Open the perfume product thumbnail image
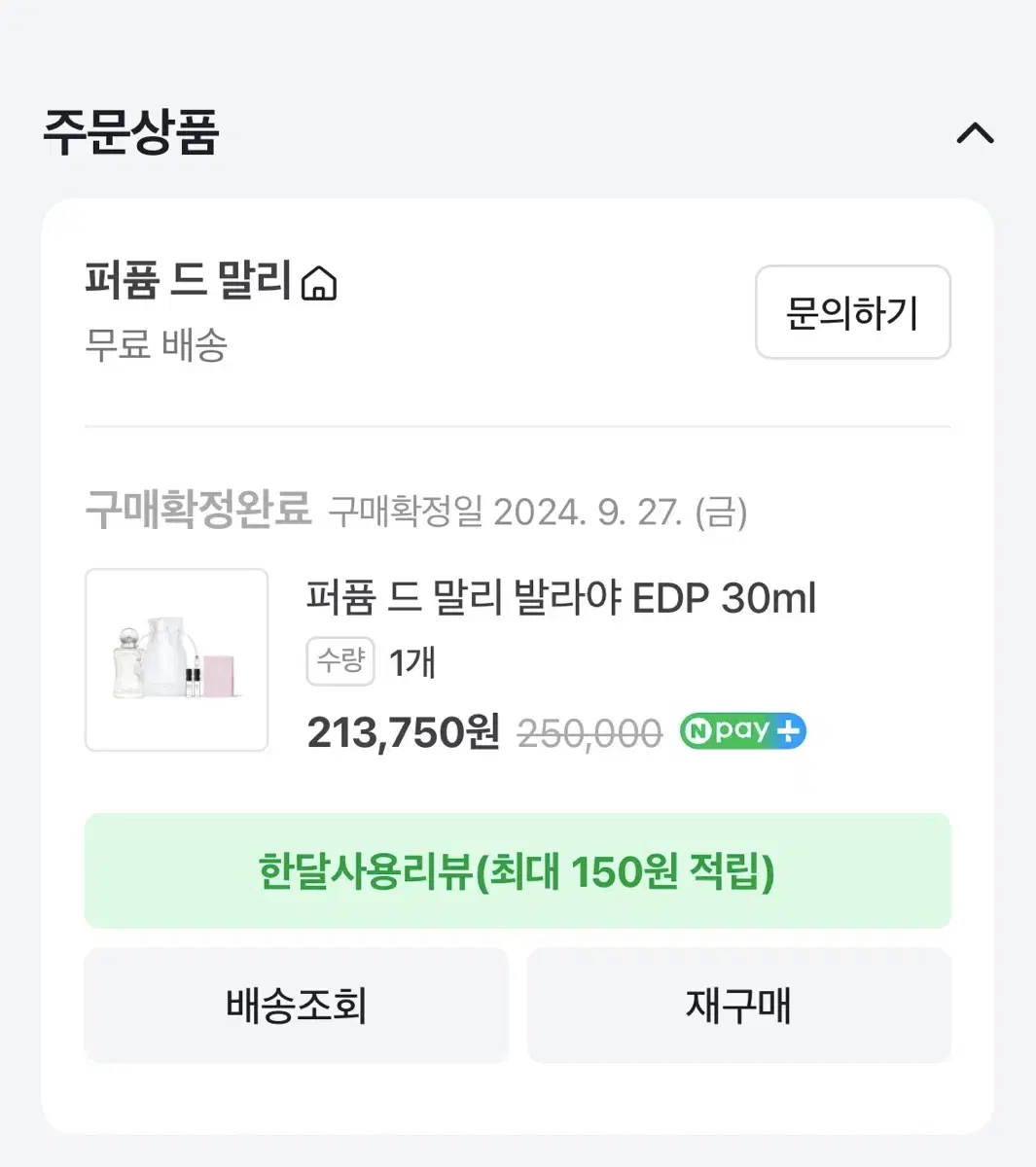 click(176, 659)
